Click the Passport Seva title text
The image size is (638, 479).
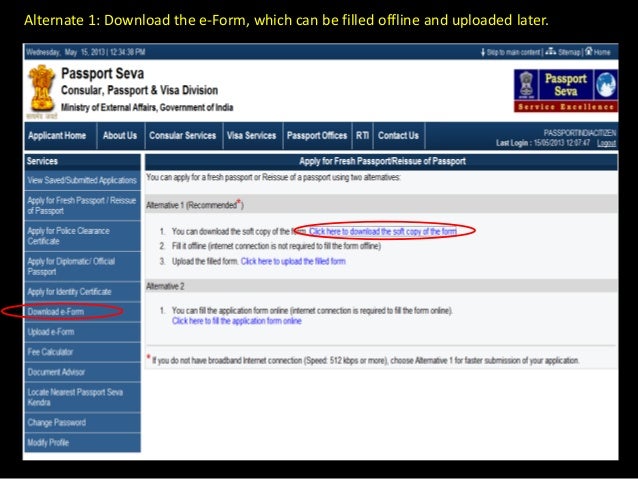tap(103, 74)
